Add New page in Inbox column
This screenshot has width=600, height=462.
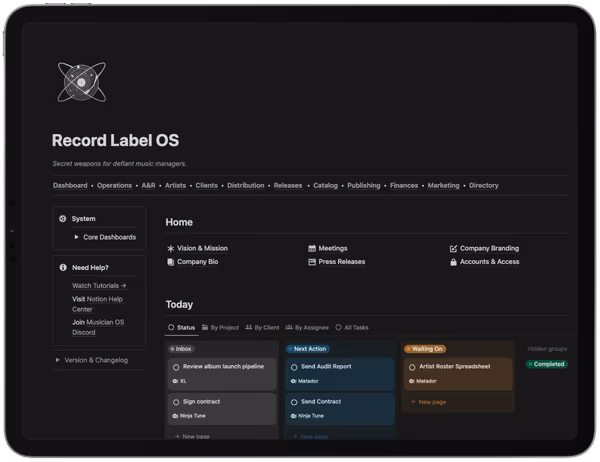[192, 436]
